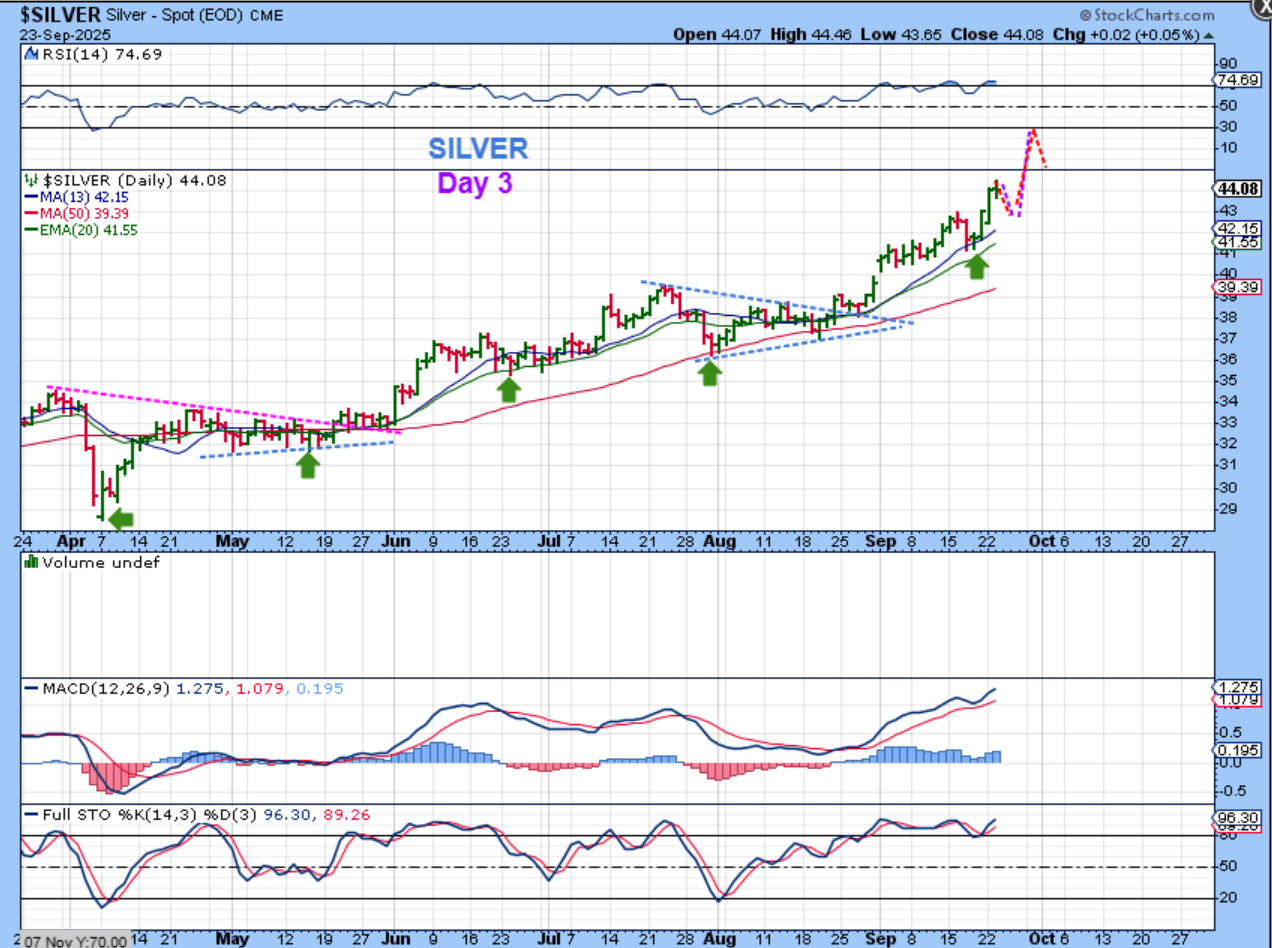Click the red dashed projection peak

[x=1031, y=130]
